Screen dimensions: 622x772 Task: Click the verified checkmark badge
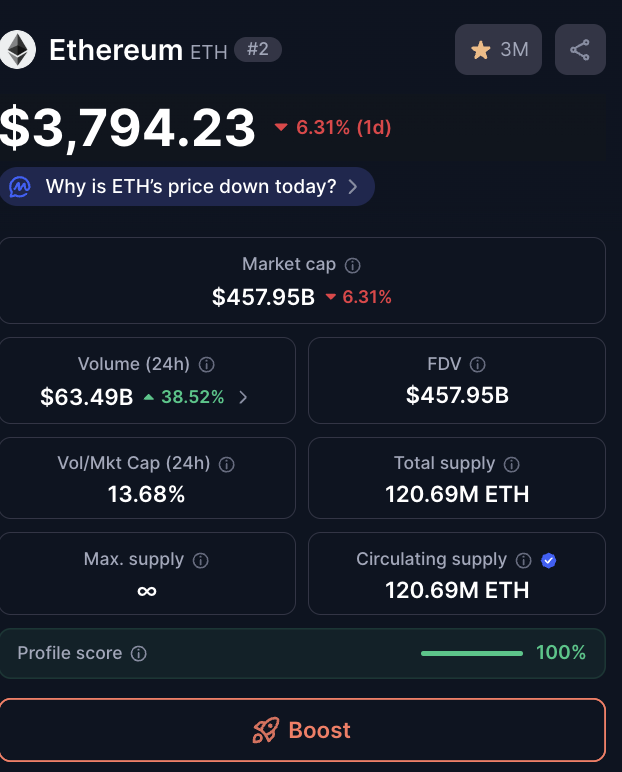pyautogui.click(x=548, y=560)
